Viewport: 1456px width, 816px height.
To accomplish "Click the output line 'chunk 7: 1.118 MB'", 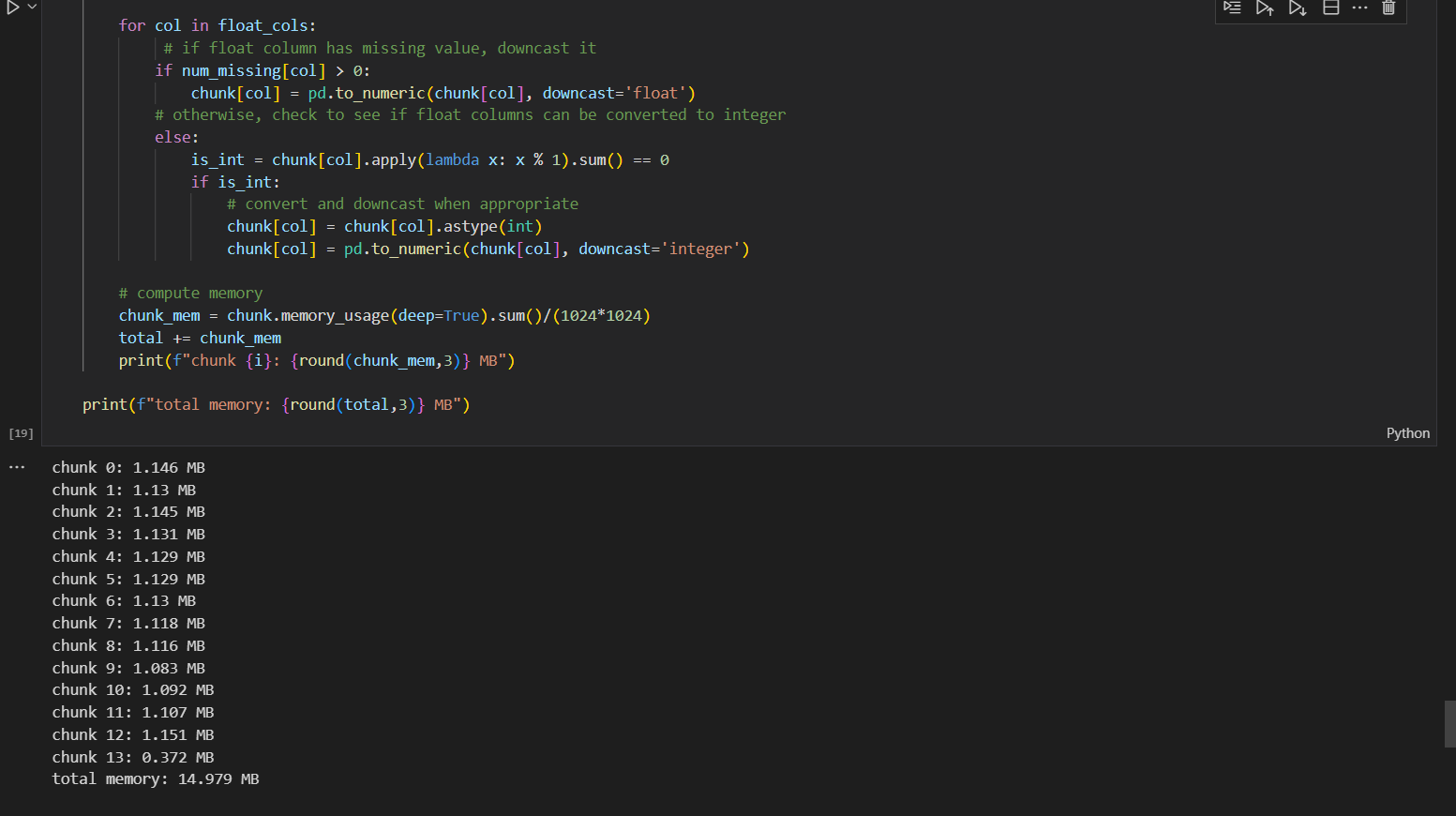I will (x=128, y=624).
